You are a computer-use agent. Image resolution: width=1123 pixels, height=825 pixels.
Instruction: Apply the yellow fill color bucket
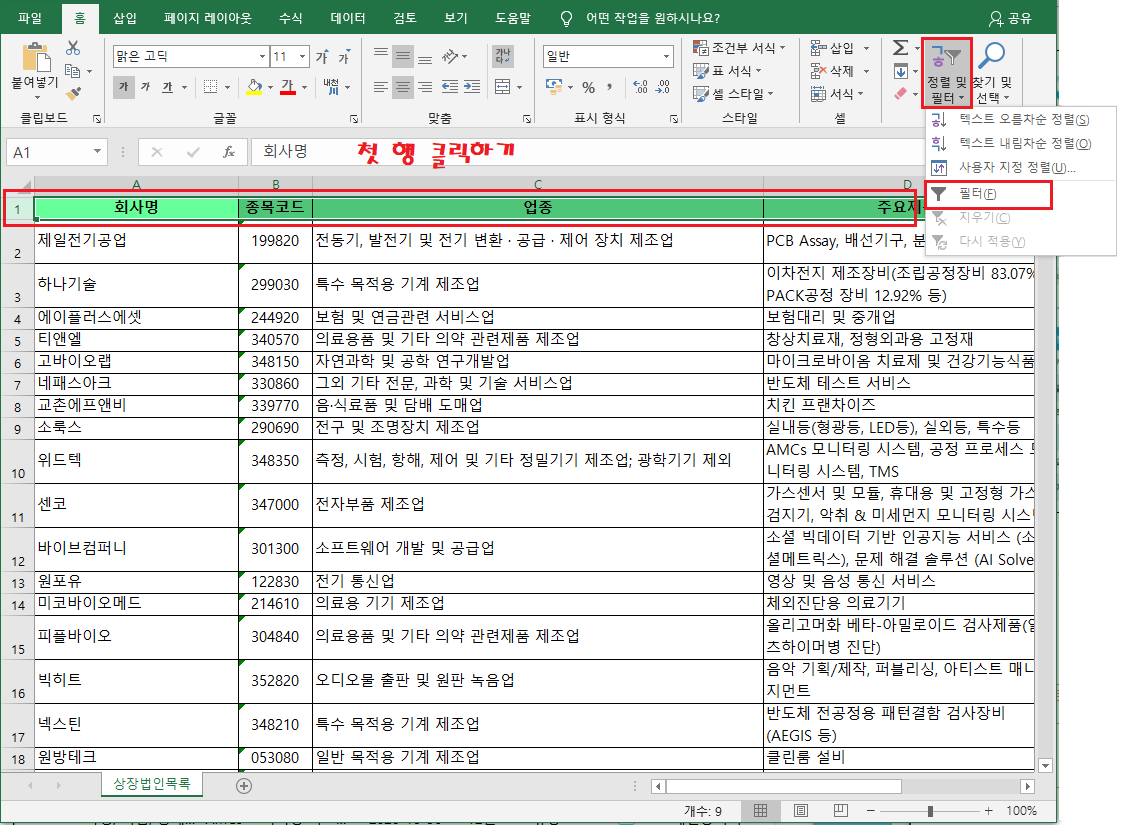pos(254,87)
